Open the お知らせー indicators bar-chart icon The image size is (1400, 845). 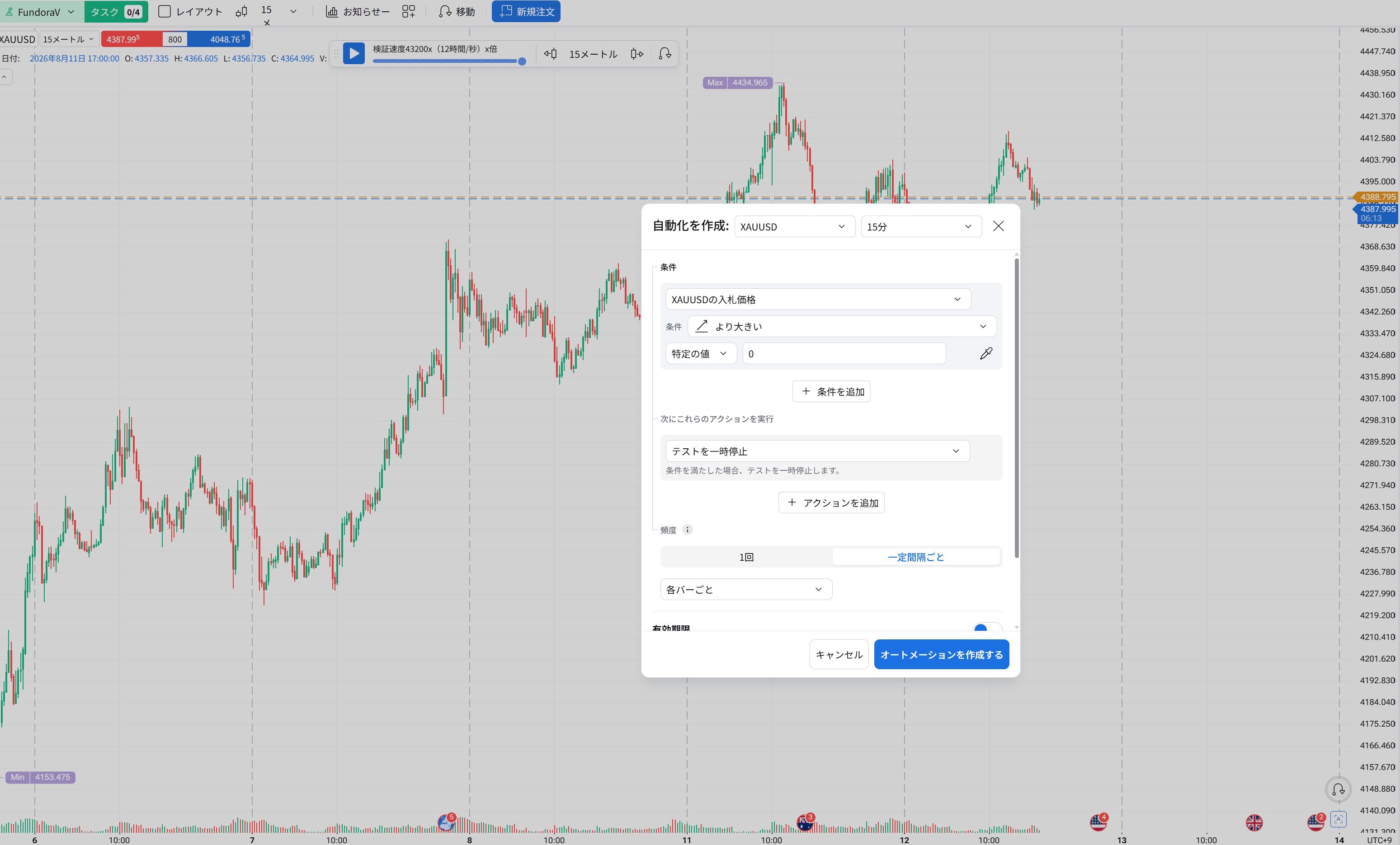(x=332, y=11)
